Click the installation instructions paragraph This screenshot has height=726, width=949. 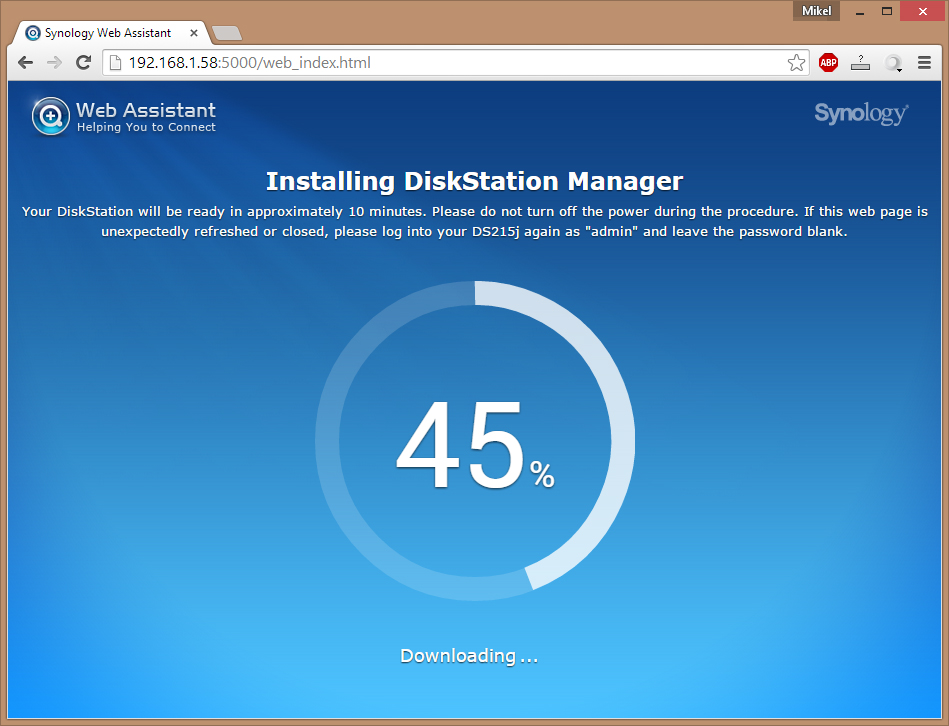click(x=474, y=221)
